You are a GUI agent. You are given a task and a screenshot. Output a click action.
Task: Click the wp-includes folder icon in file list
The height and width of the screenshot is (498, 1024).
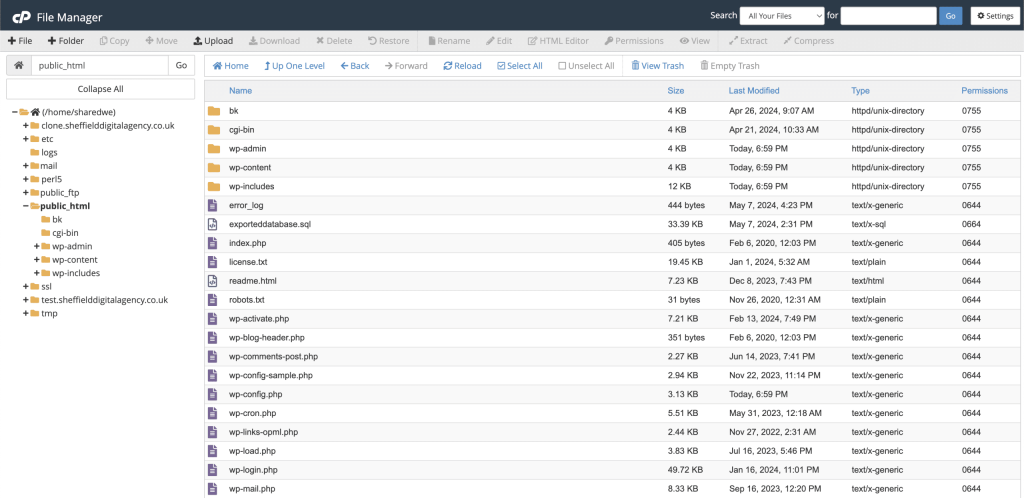(214, 187)
